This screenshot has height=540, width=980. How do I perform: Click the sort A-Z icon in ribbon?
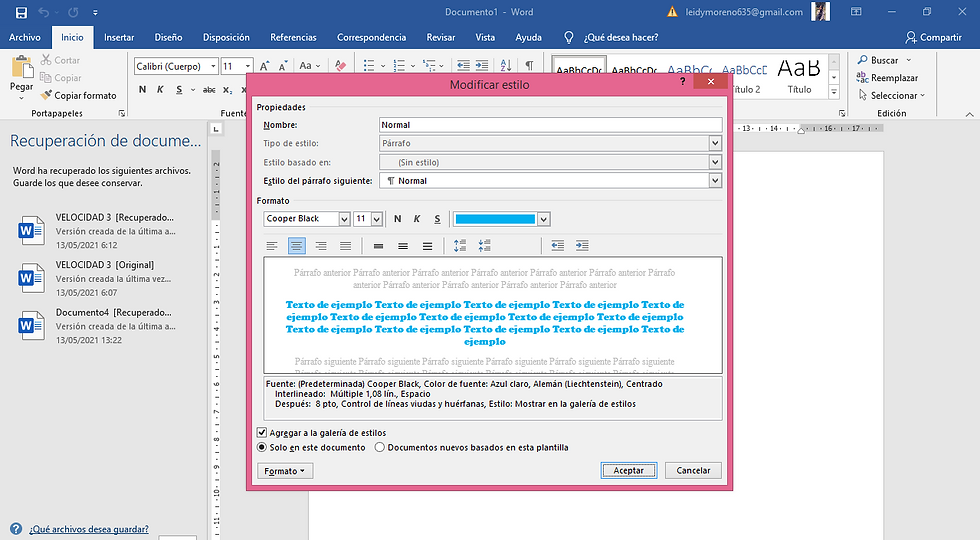506,66
